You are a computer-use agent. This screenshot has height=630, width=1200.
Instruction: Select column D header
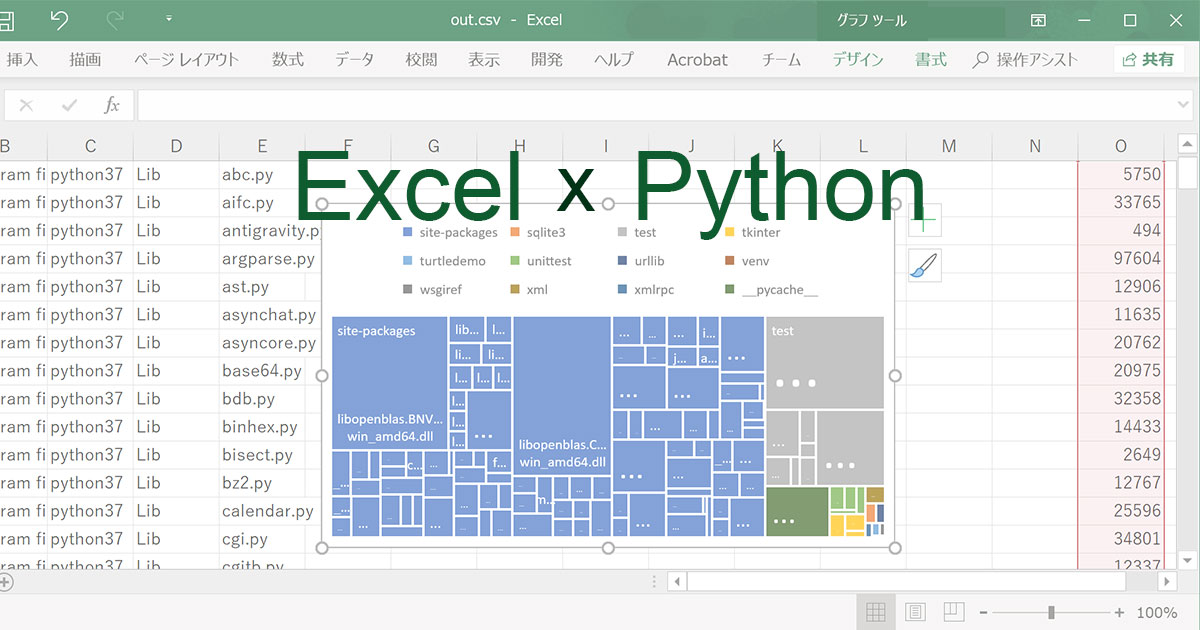pos(176,147)
